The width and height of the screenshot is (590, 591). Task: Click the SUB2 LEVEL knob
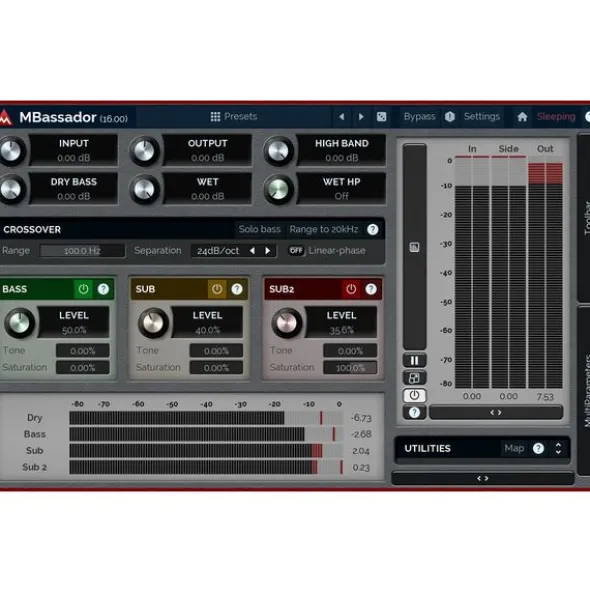pos(287,323)
